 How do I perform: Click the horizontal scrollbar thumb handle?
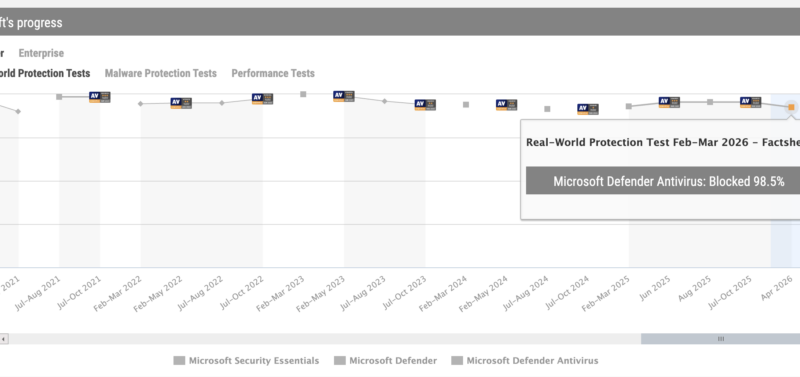[720, 339]
